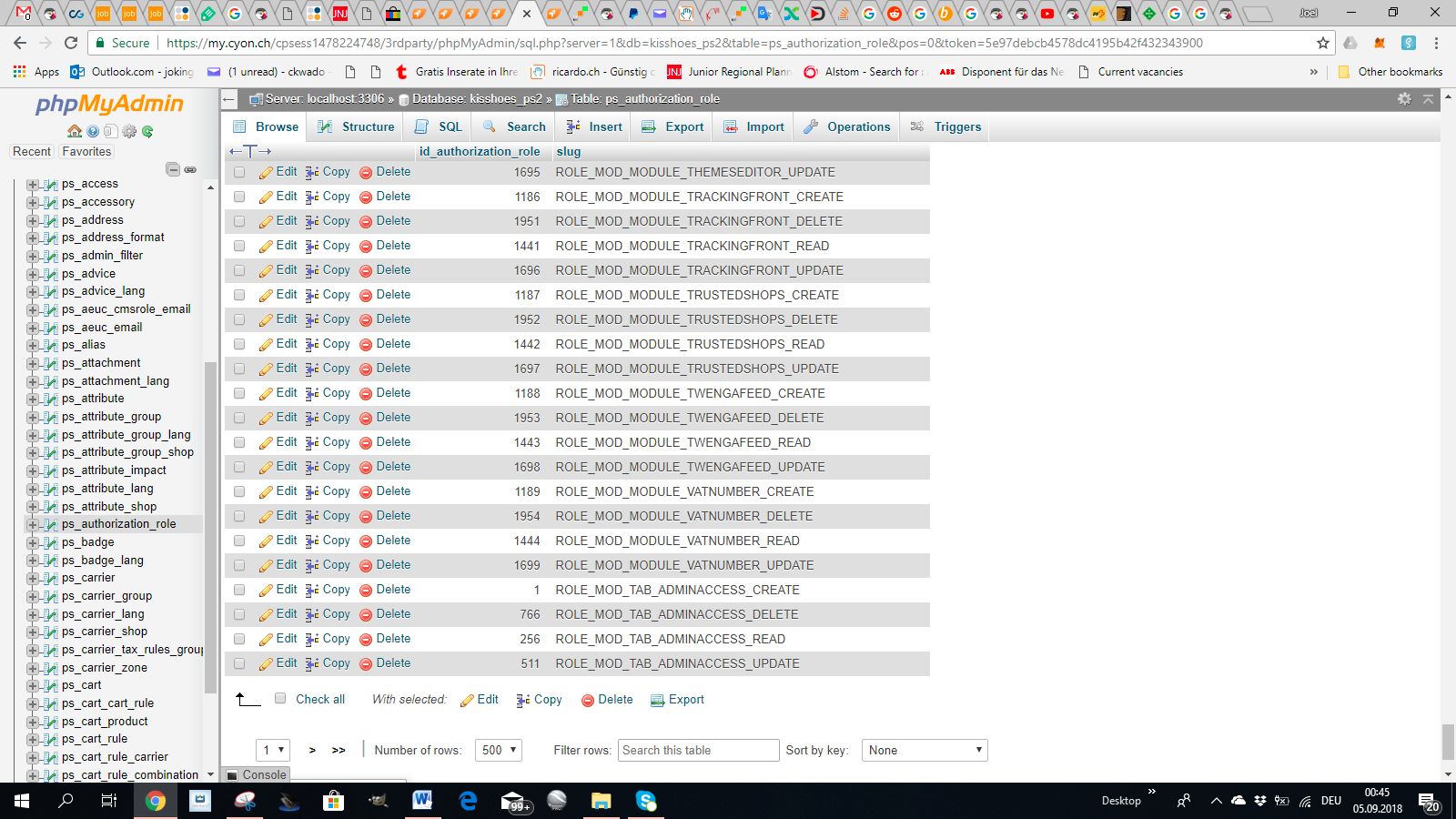Open the Export tab

pyautogui.click(x=673, y=126)
